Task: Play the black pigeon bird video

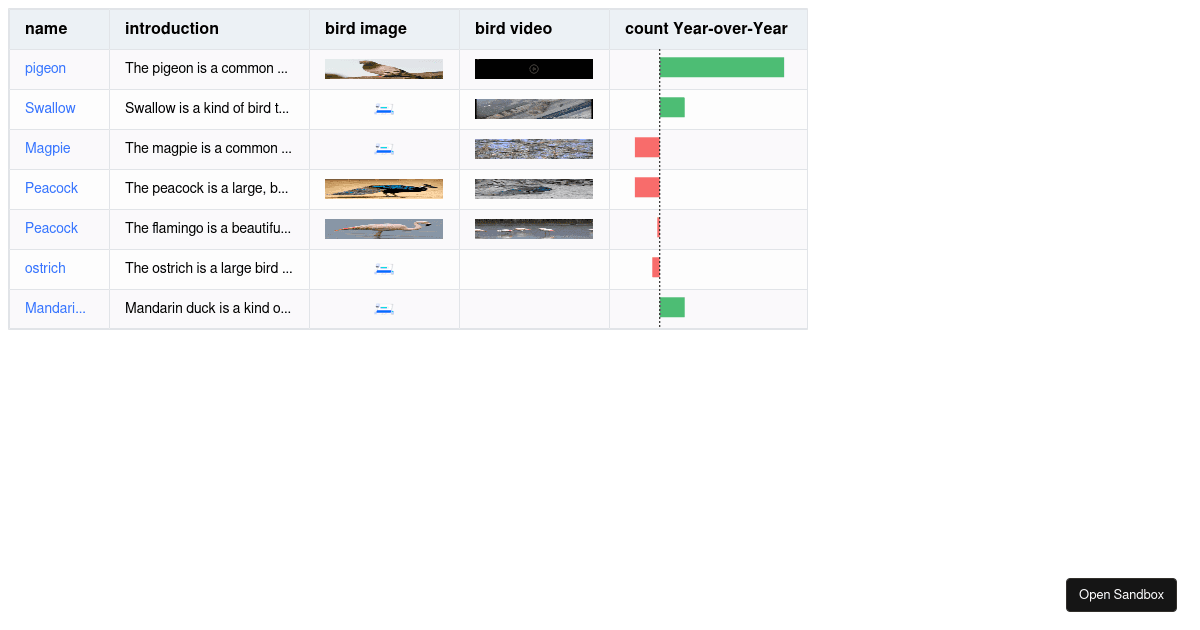Action: 534,69
